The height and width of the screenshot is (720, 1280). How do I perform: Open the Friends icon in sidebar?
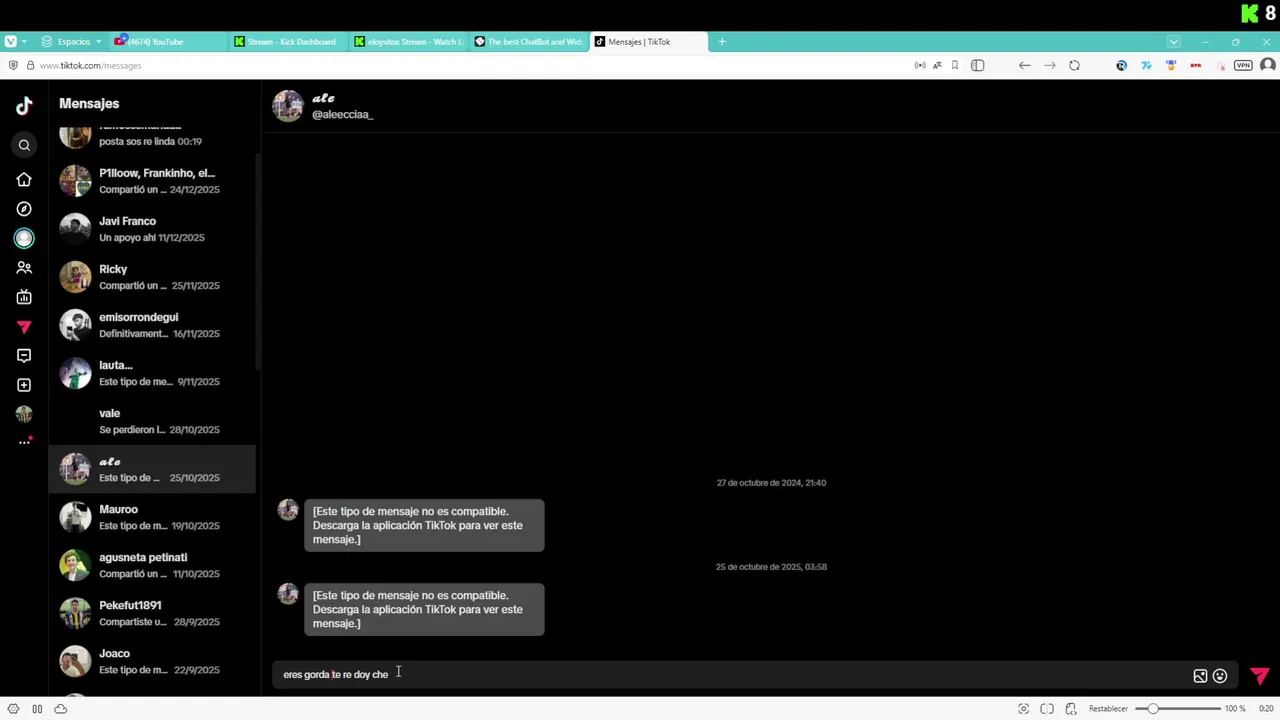[24, 268]
